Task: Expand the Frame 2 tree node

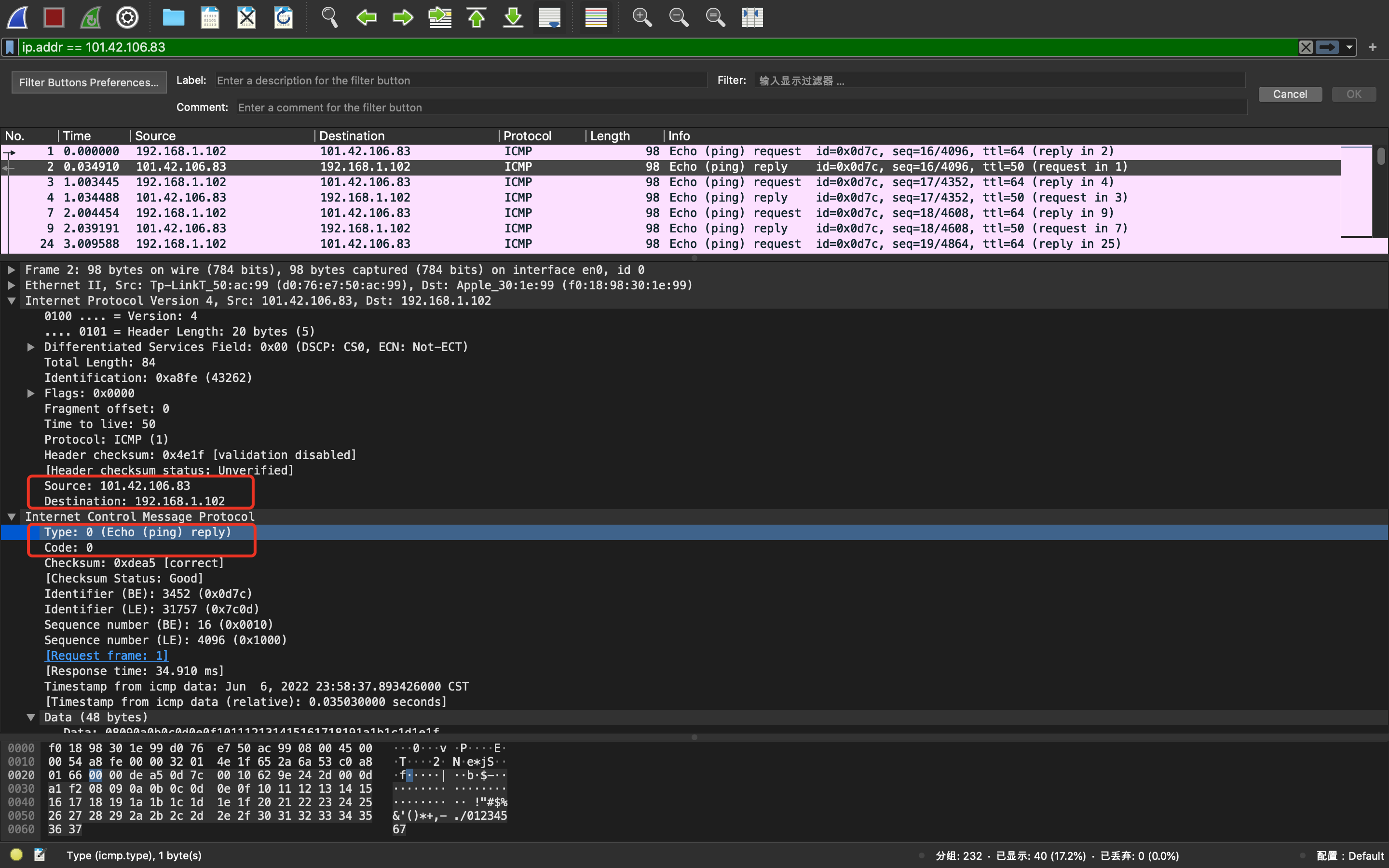Action: [12, 270]
